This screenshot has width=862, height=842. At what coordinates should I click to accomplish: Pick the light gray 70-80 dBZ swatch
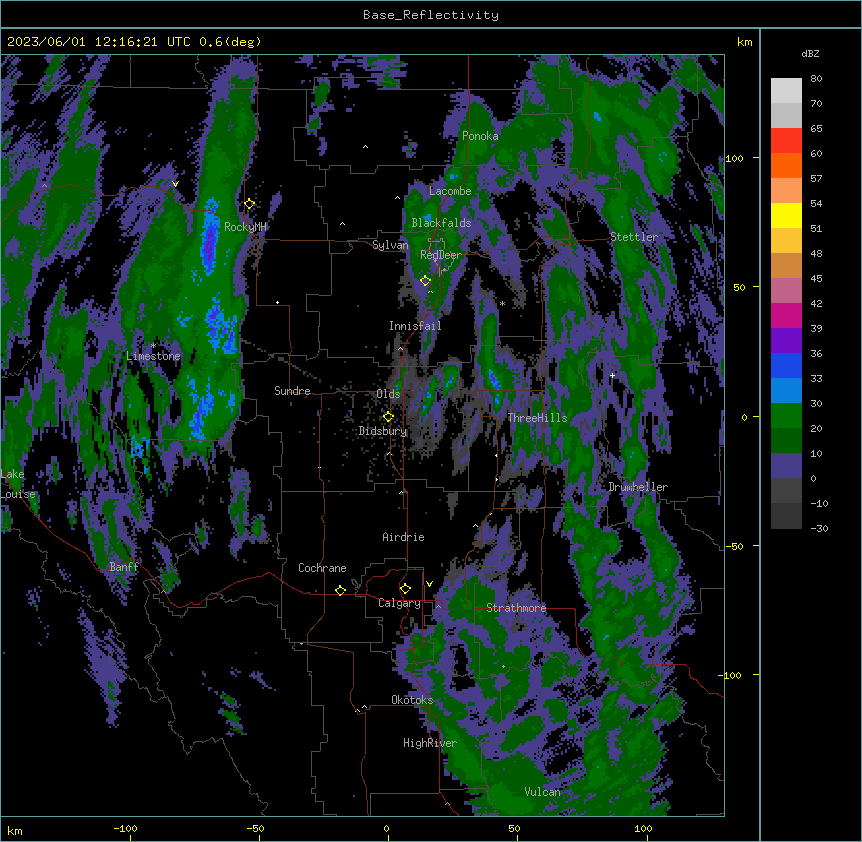[x=786, y=91]
